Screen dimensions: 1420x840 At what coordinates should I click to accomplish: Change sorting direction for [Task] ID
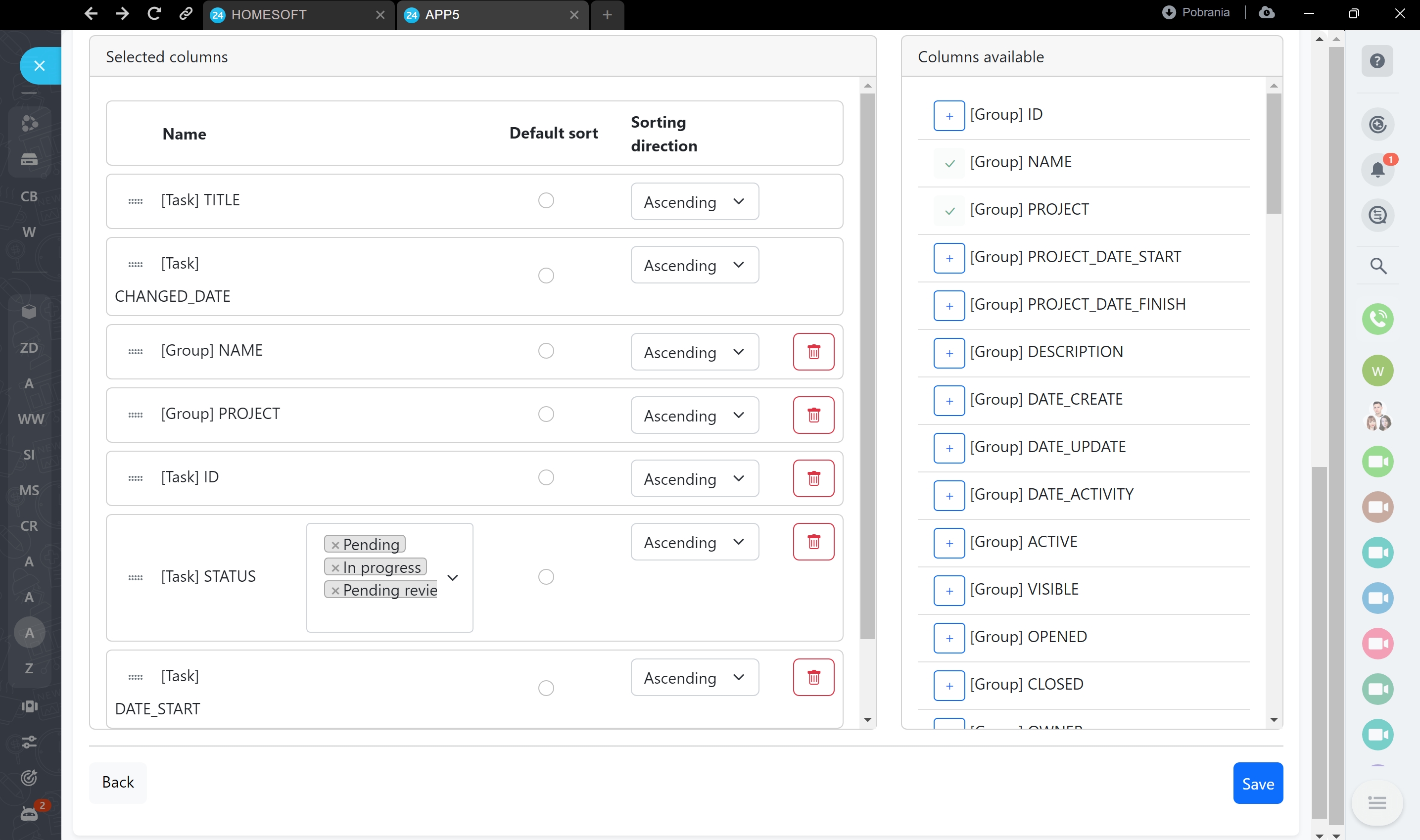[695, 479]
